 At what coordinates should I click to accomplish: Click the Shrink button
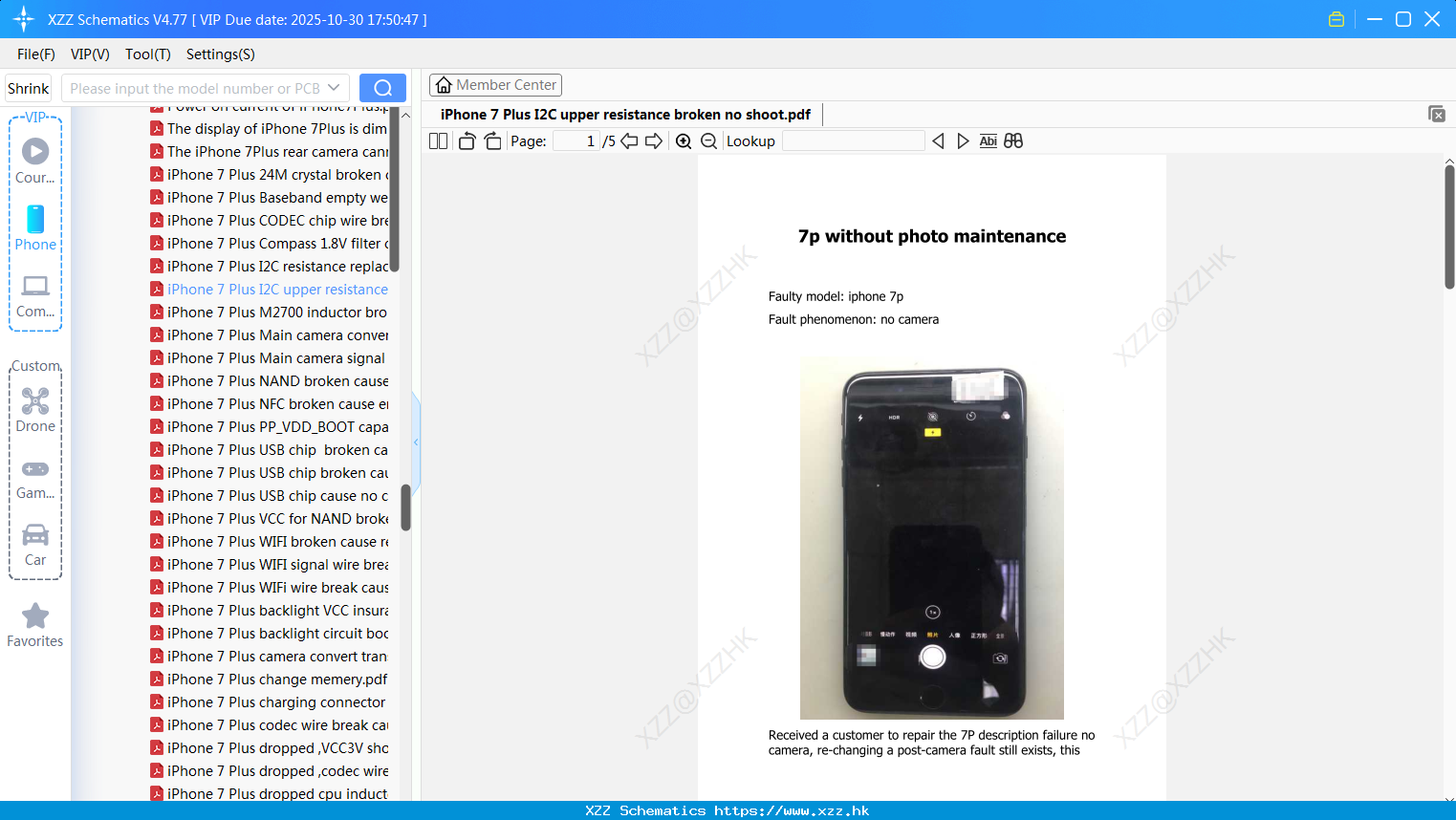point(29,88)
